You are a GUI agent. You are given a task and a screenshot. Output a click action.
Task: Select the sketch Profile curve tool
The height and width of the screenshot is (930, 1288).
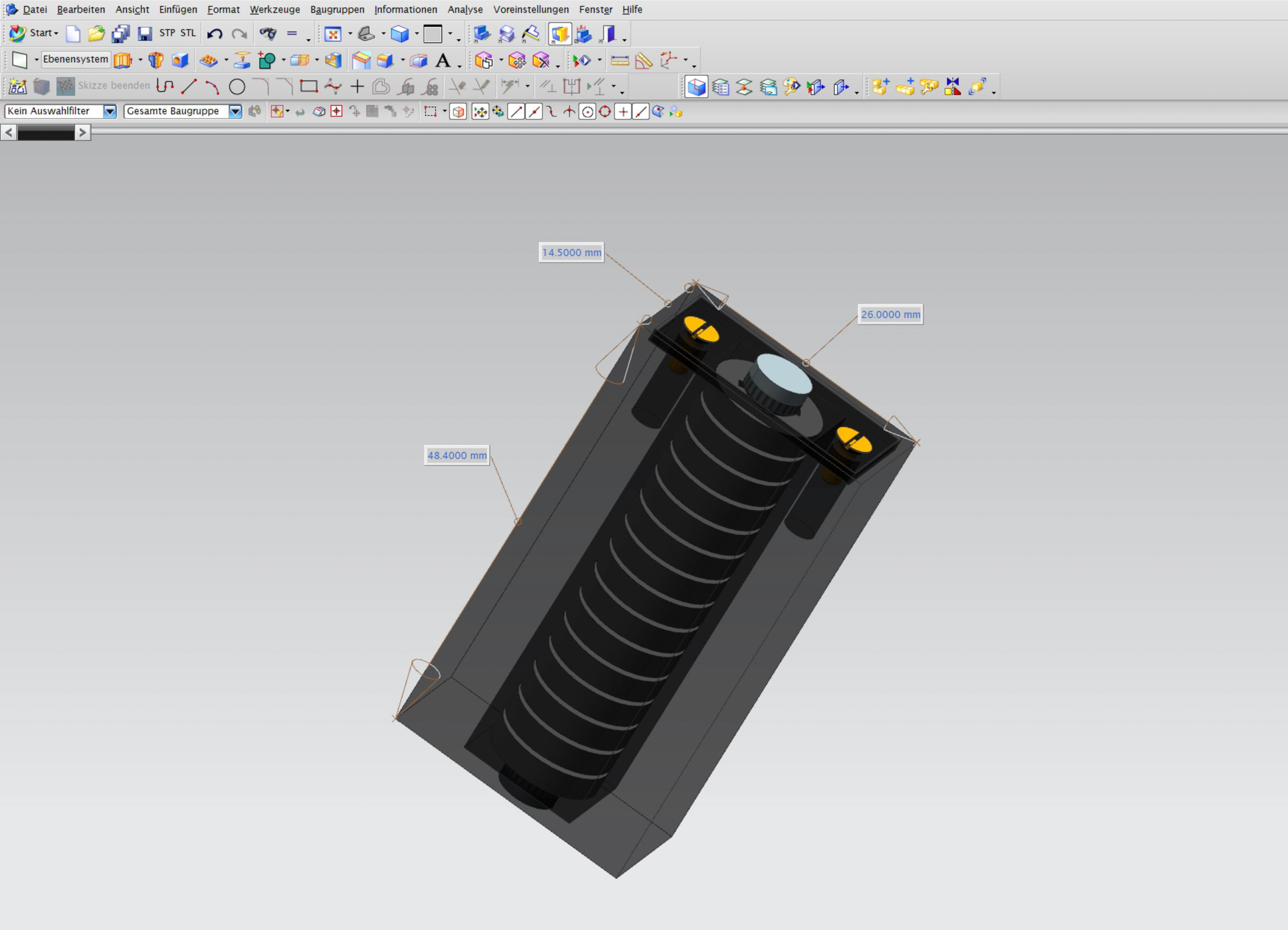[x=165, y=86]
